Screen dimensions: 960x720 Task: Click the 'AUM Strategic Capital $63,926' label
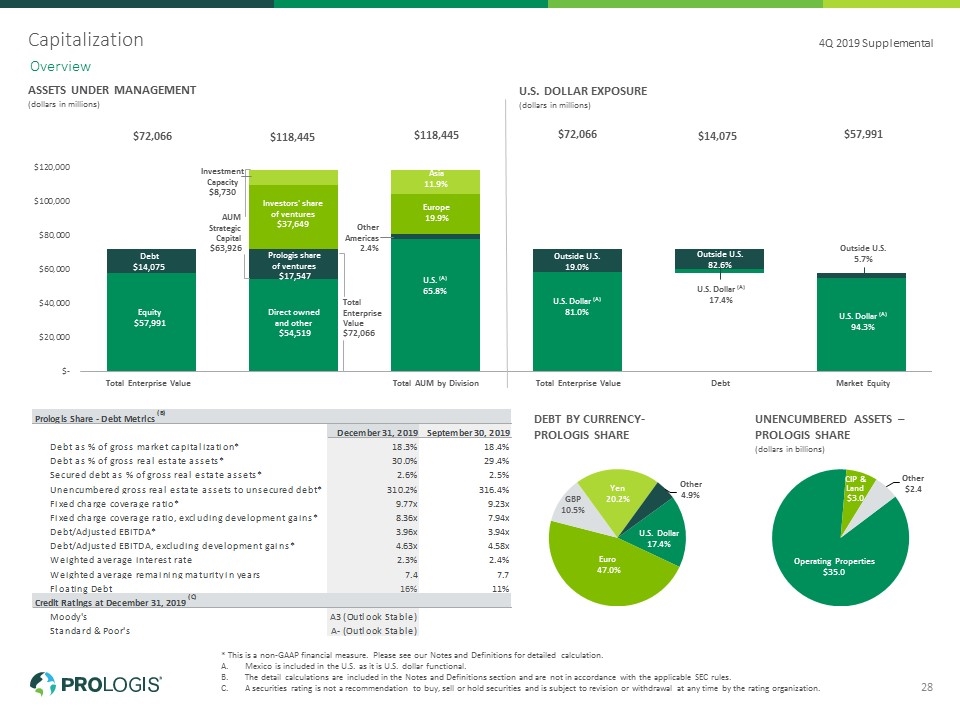226,233
